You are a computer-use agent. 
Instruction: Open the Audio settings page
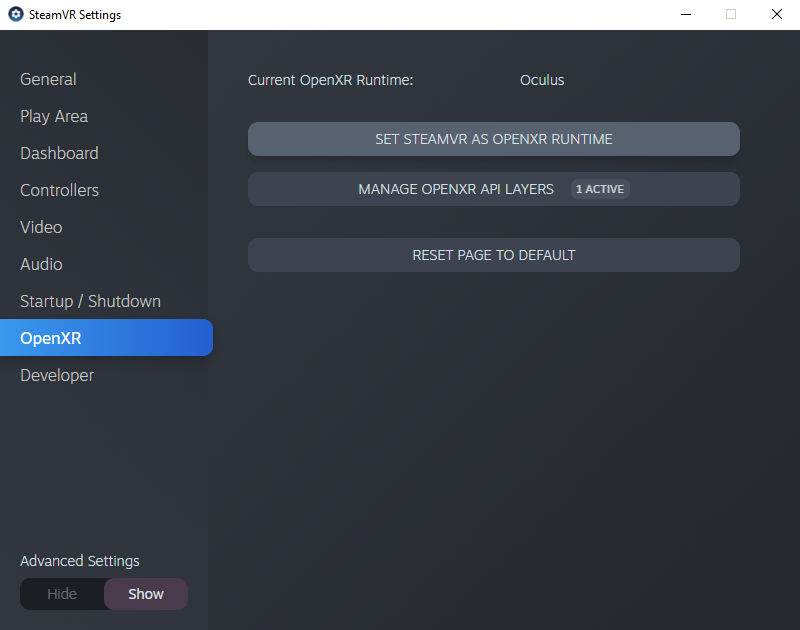(x=41, y=264)
